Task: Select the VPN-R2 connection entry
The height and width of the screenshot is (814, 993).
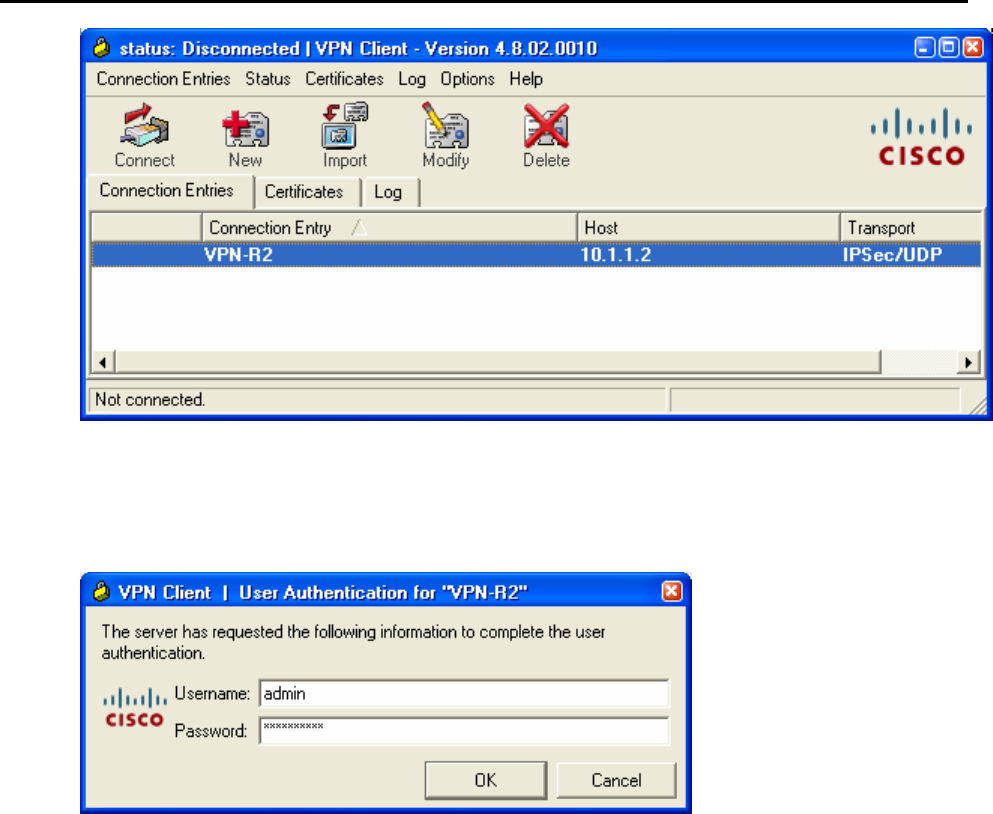Action: click(x=536, y=255)
